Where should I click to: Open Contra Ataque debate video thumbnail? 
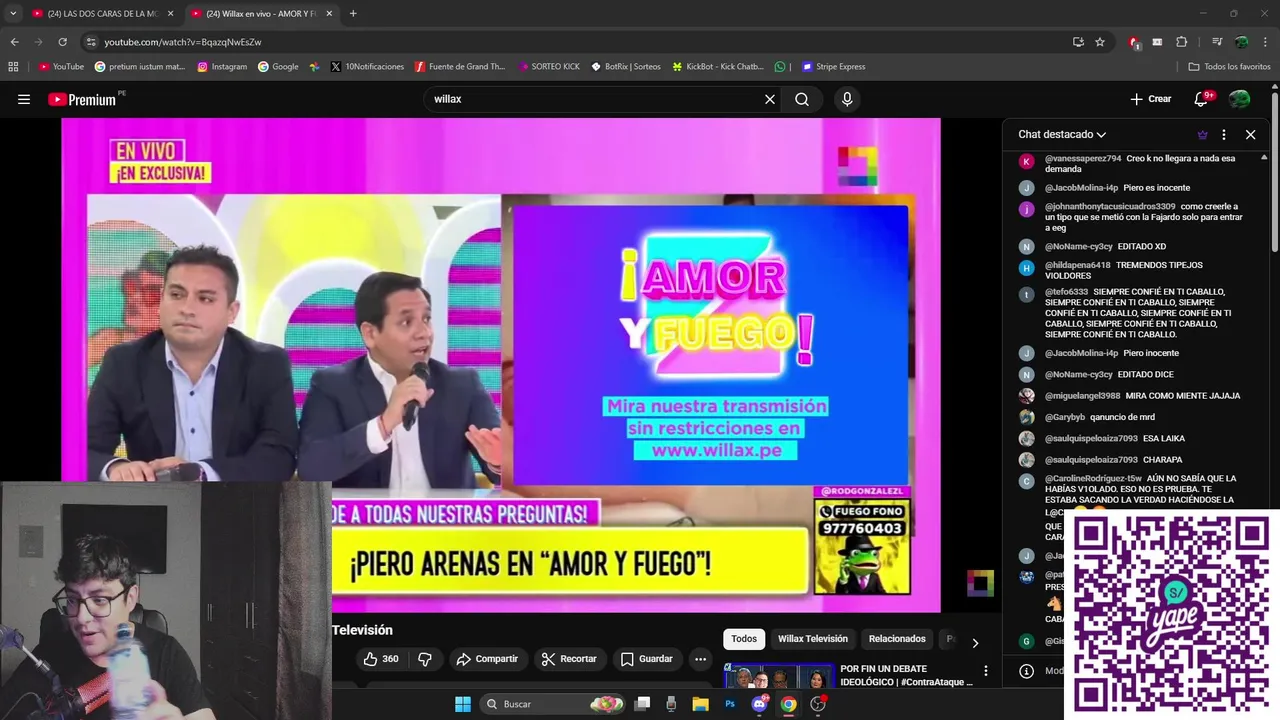779,676
